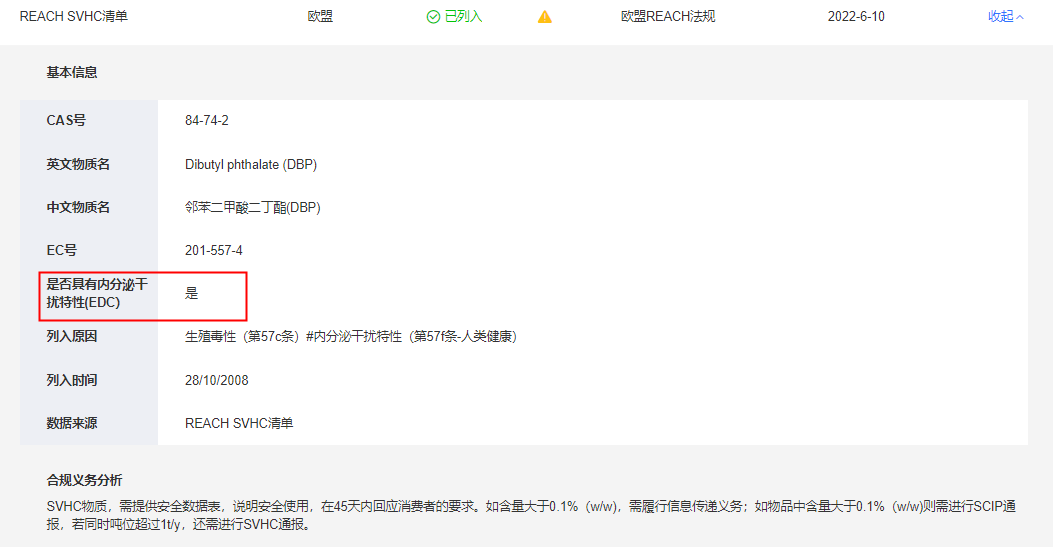Select the EC number 201-557-4
Image resolution: width=1053 pixels, height=547 pixels.
click(x=214, y=250)
